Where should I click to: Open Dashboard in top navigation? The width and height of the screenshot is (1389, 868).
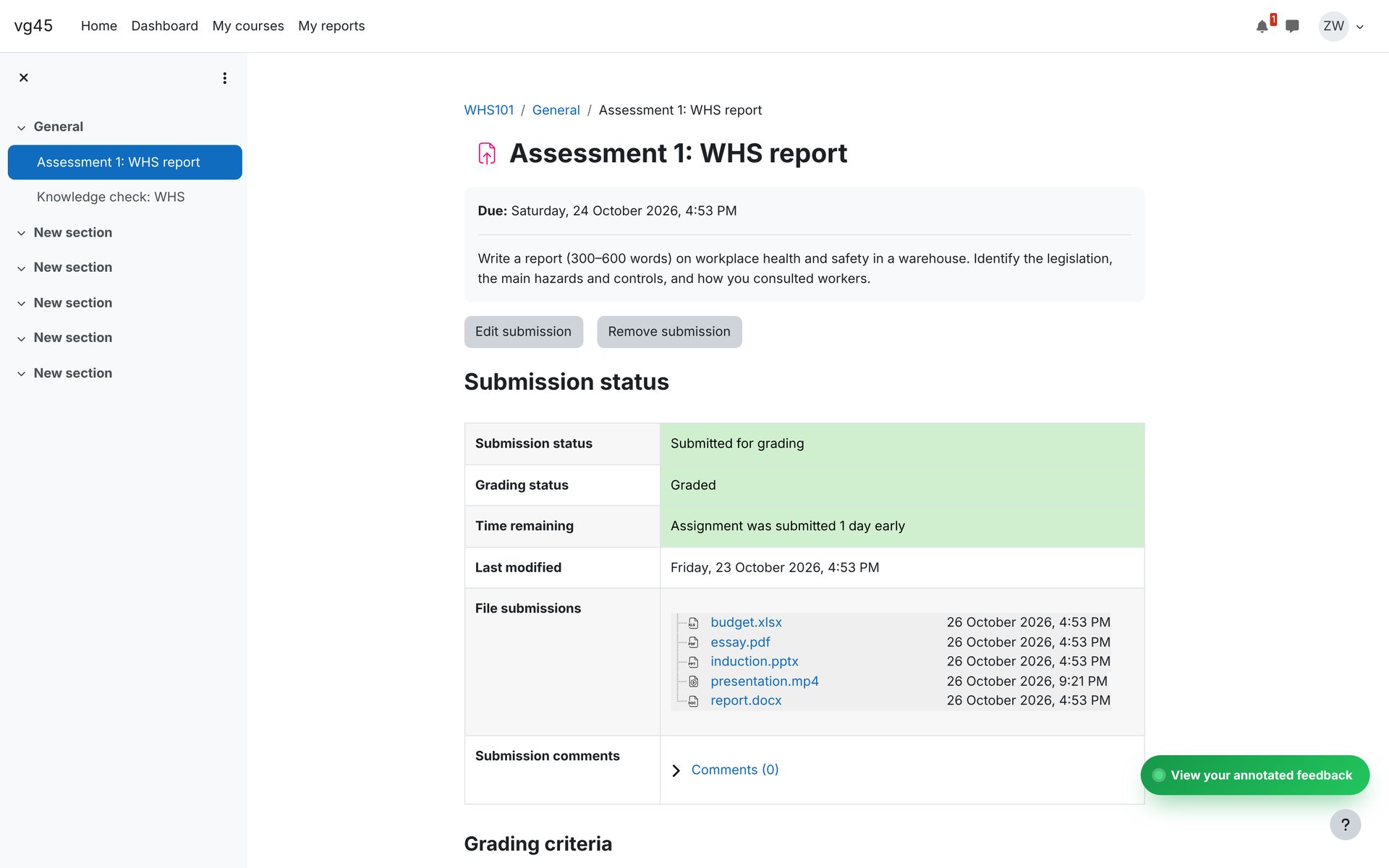click(165, 26)
